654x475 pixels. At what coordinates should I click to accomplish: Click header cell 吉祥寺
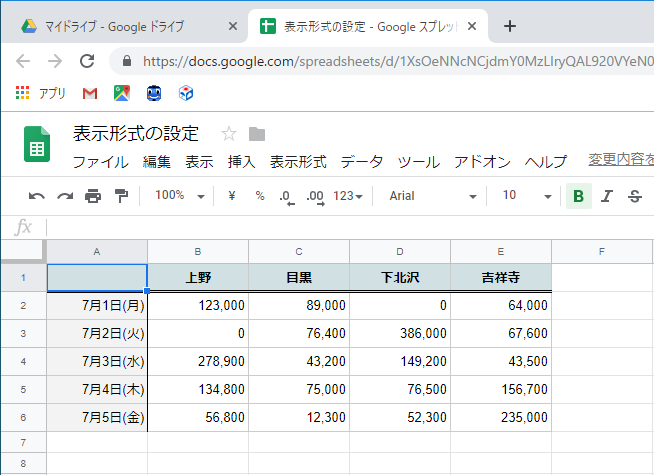501,278
